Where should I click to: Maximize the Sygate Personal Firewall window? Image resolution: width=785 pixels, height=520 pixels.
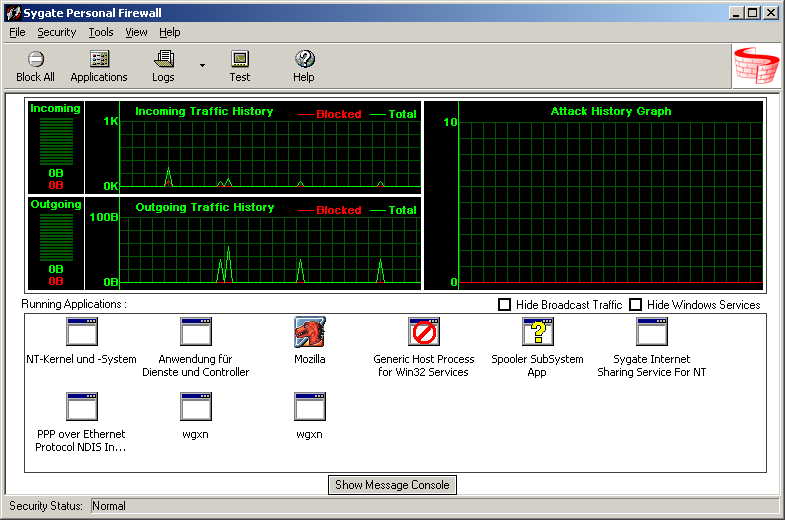point(752,13)
